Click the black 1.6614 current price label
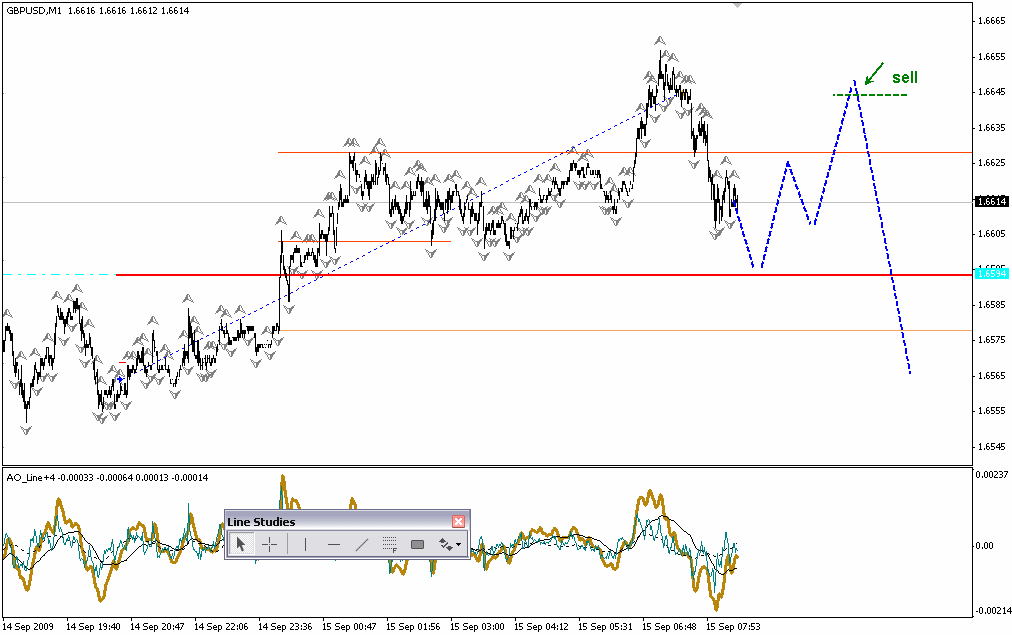Image resolution: width=1012 pixels, height=635 pixels. (x=990, y=202)
